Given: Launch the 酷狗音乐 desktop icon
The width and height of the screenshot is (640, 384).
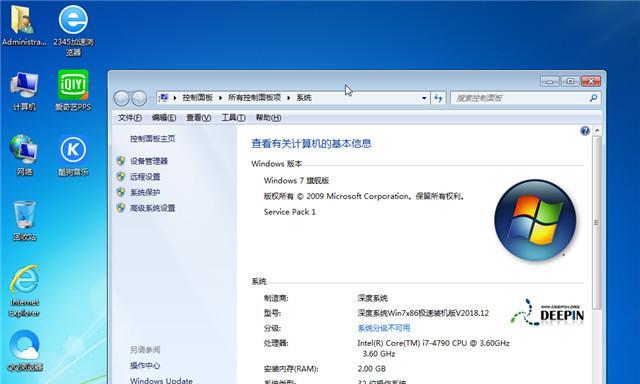Looking at the screenshot, I should pyautogui.click(x=73, y=155).
